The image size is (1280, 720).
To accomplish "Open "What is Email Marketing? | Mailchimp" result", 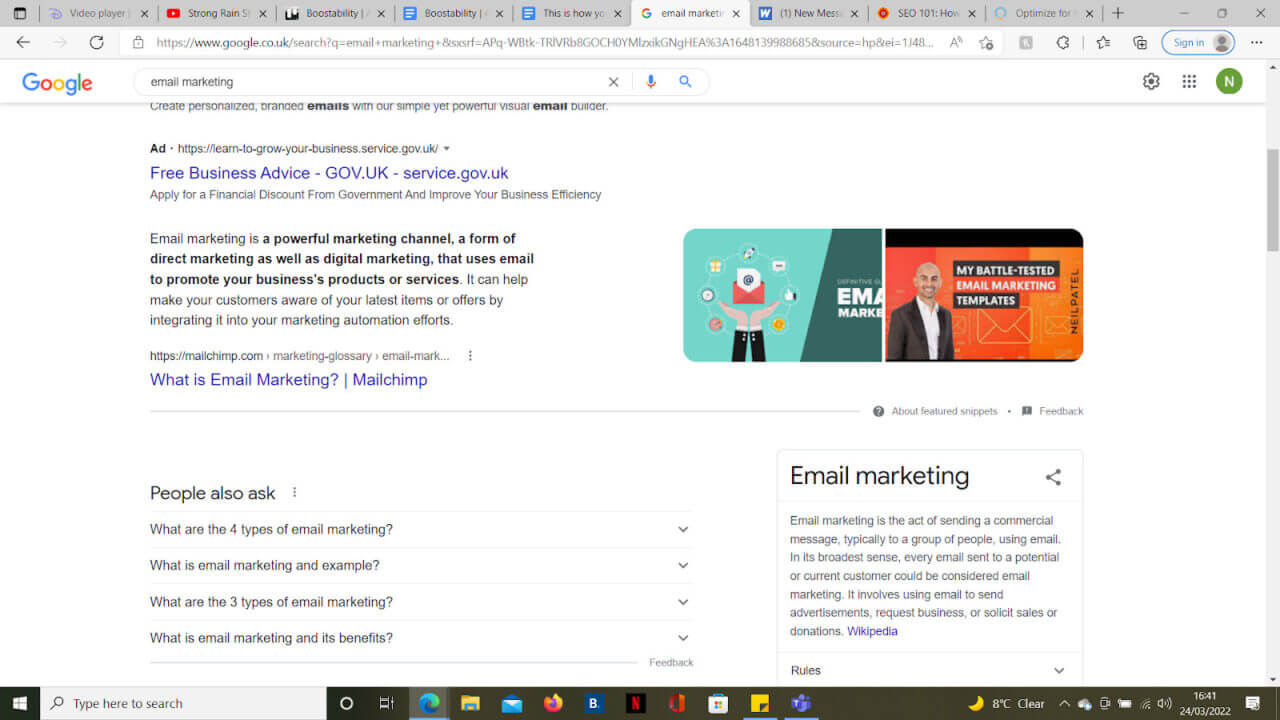I will [x=288, y=380].
